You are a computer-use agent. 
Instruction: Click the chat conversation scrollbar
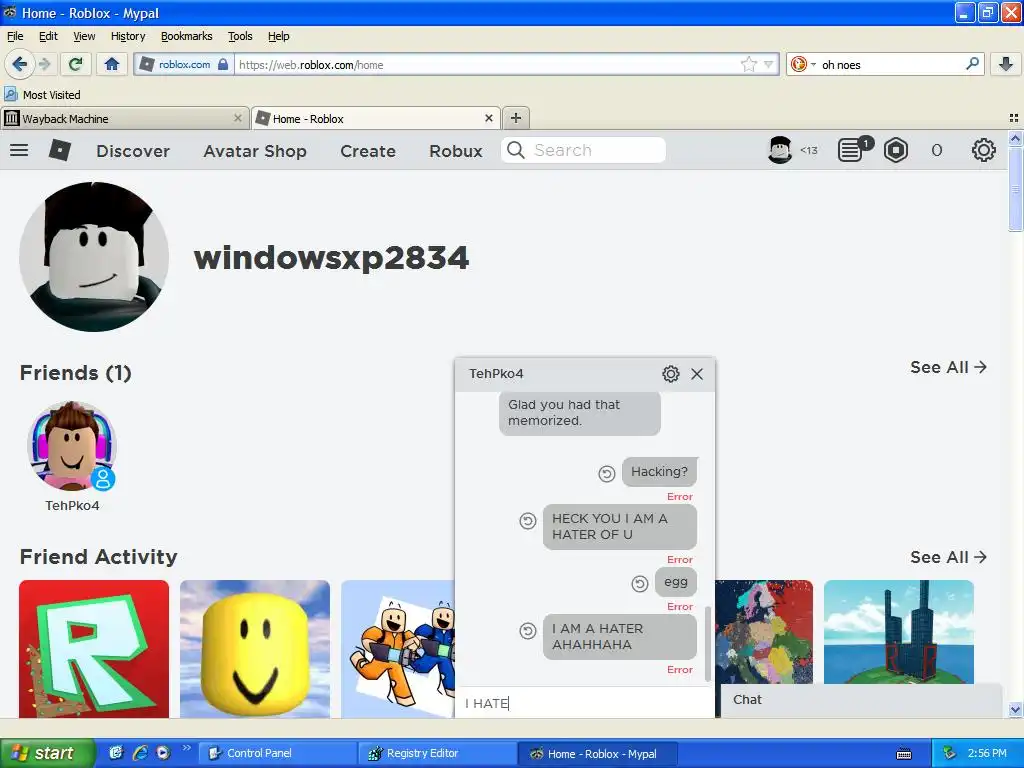coord(708,643)
